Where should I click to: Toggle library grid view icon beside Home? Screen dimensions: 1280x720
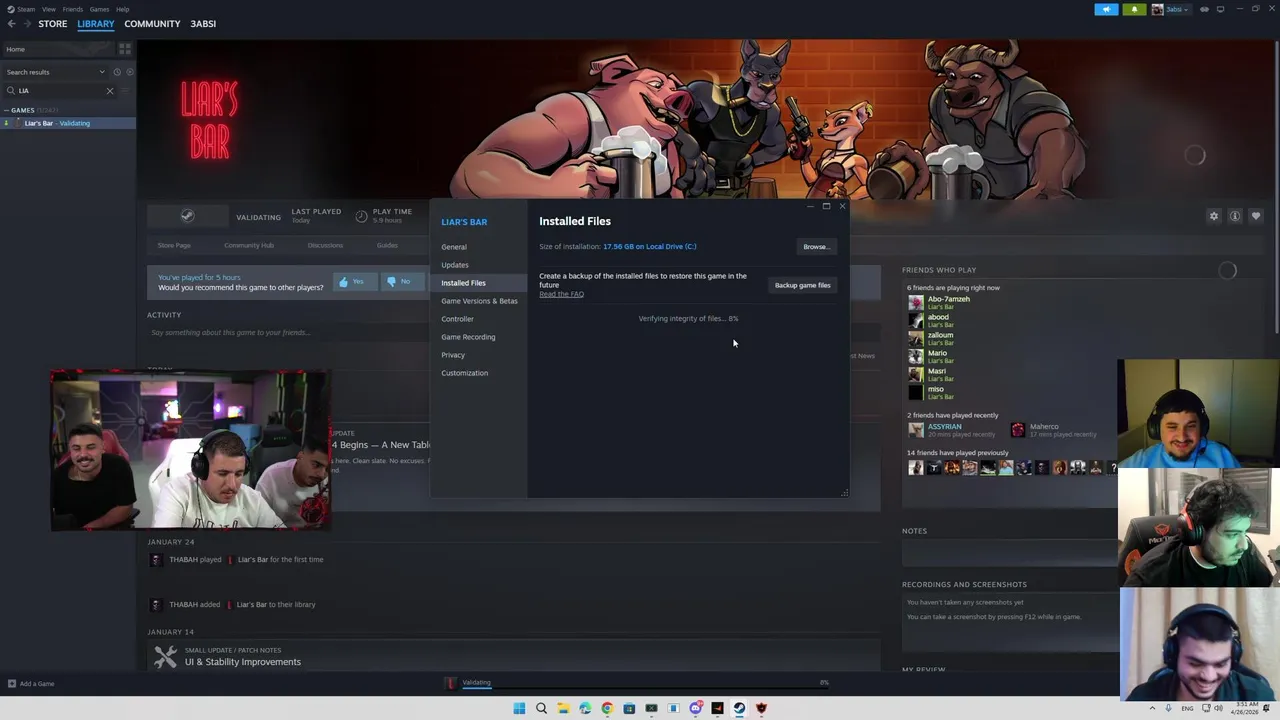coord(125,49)
